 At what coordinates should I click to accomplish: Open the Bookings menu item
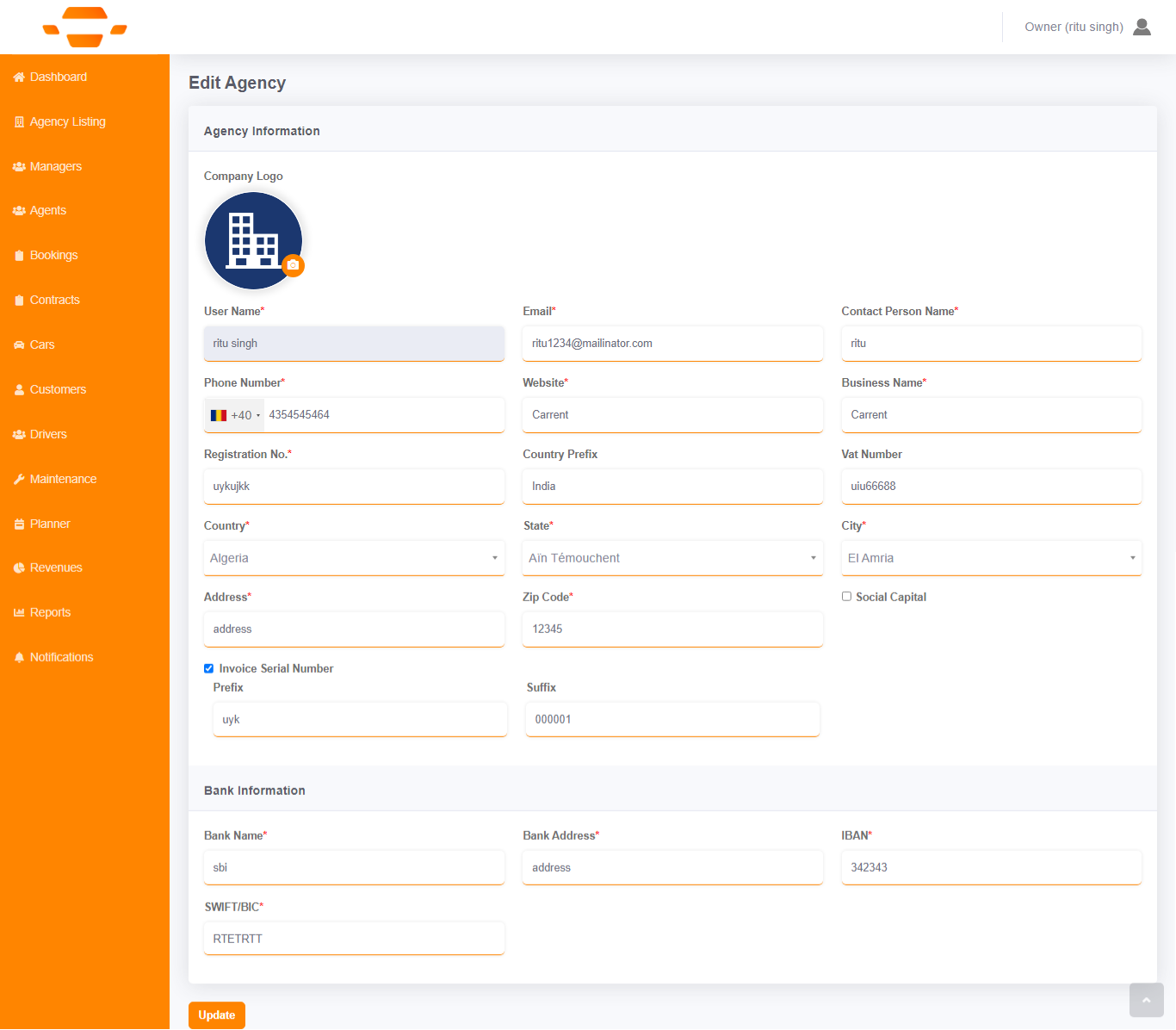tap(53, 255)
